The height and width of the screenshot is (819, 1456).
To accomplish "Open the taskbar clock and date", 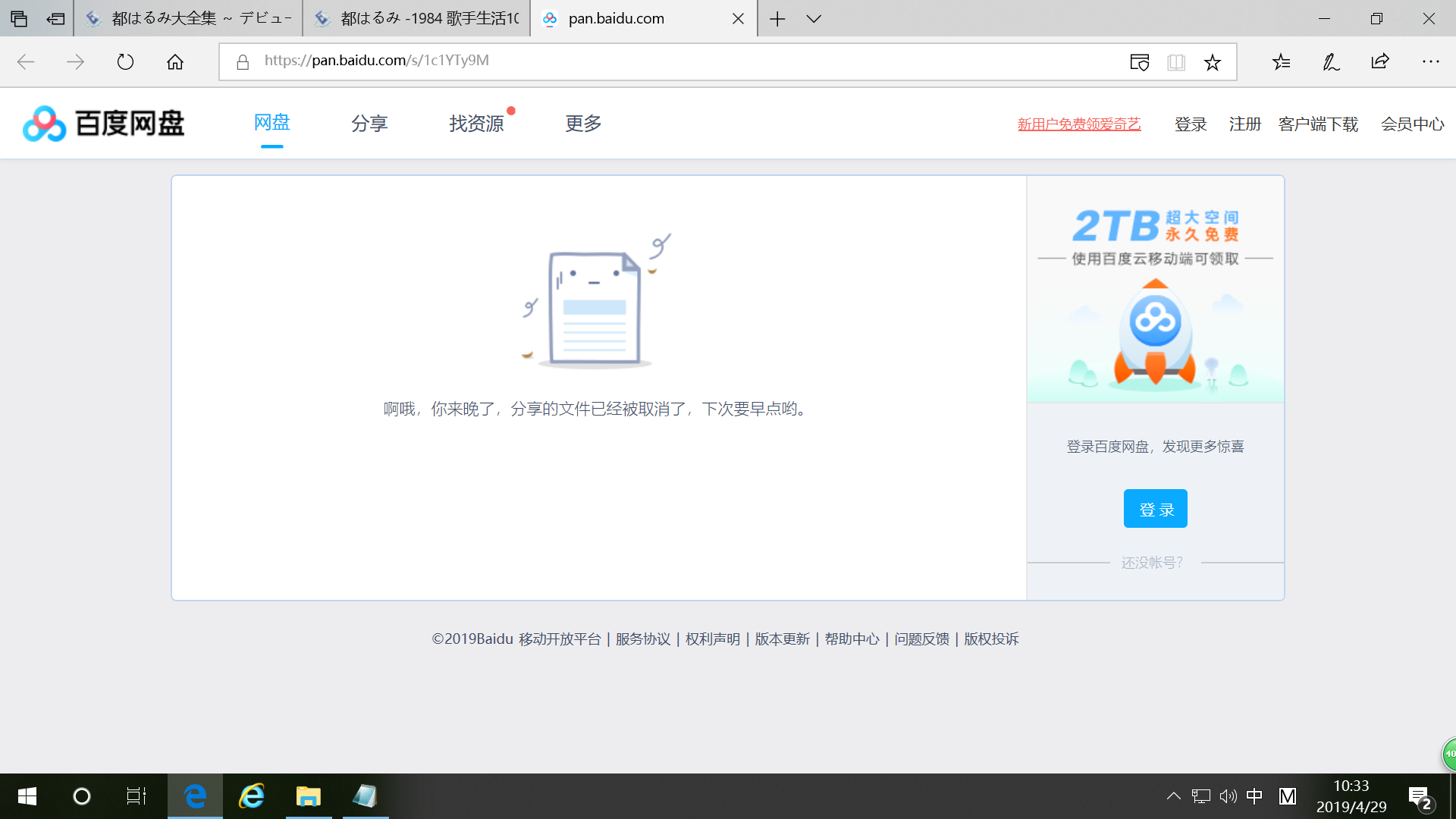I will [1351, 796].
